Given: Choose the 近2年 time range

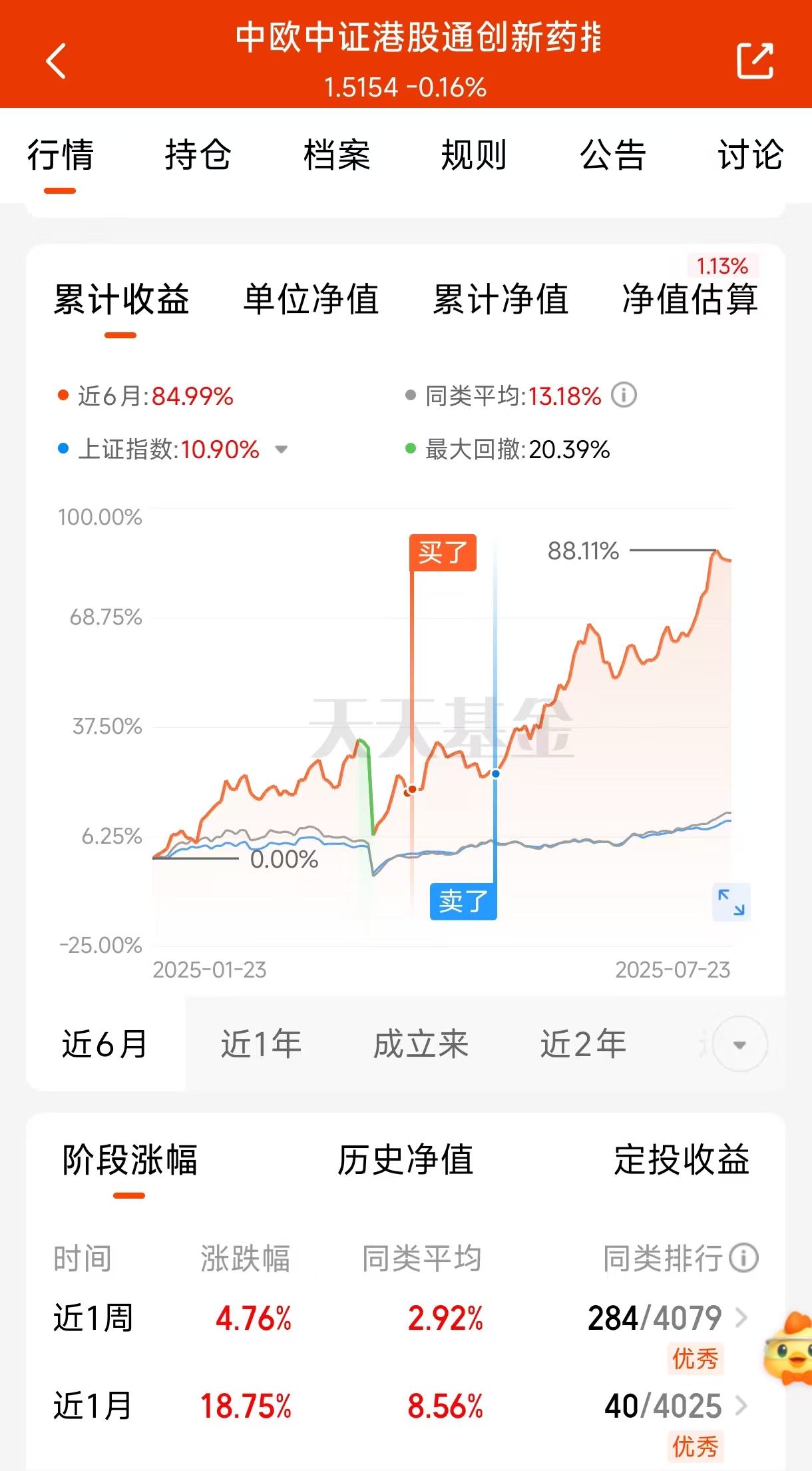Looking at the screenshot, I should pos(583,1044).
